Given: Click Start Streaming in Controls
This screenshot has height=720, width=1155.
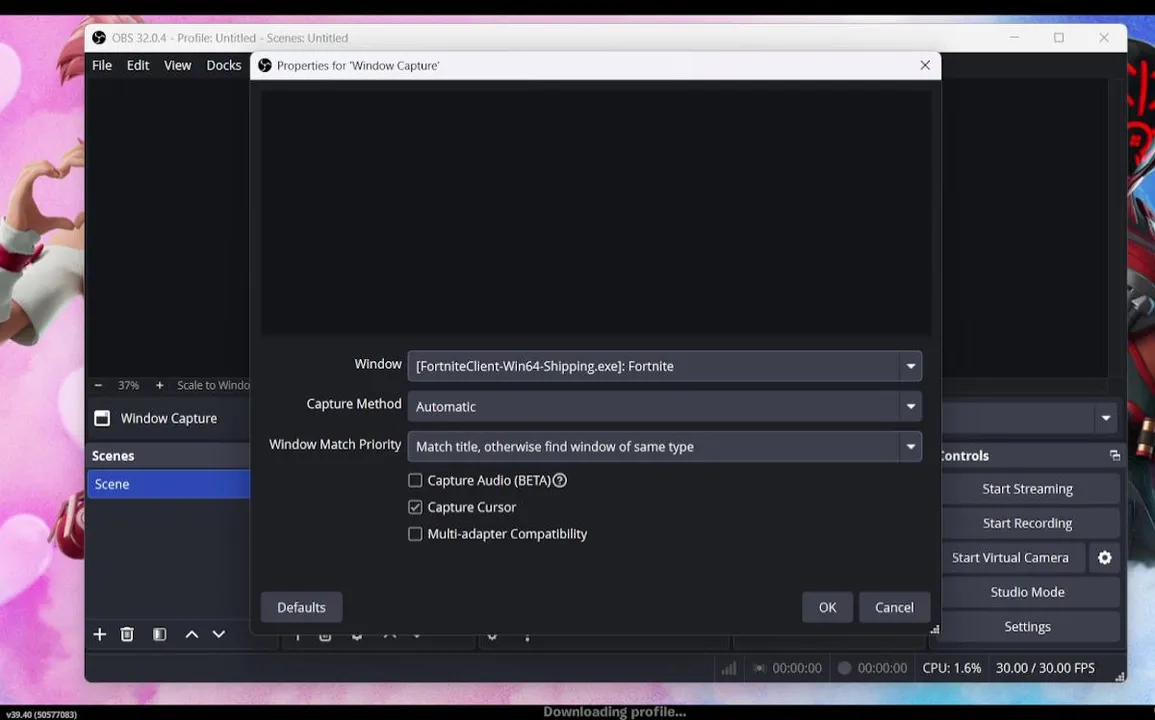Looking at the screenshot, I should (x=1027, y=489).
